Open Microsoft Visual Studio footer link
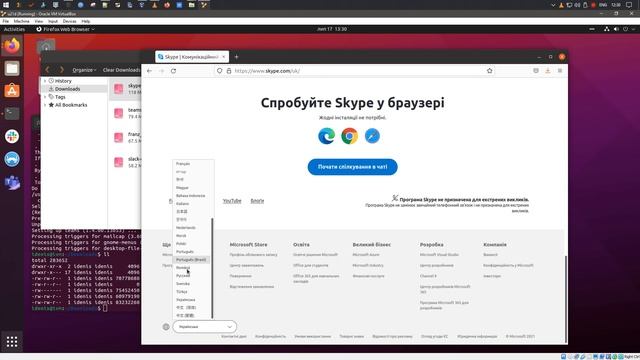This screenshot has height=360, width=640. 439,255
